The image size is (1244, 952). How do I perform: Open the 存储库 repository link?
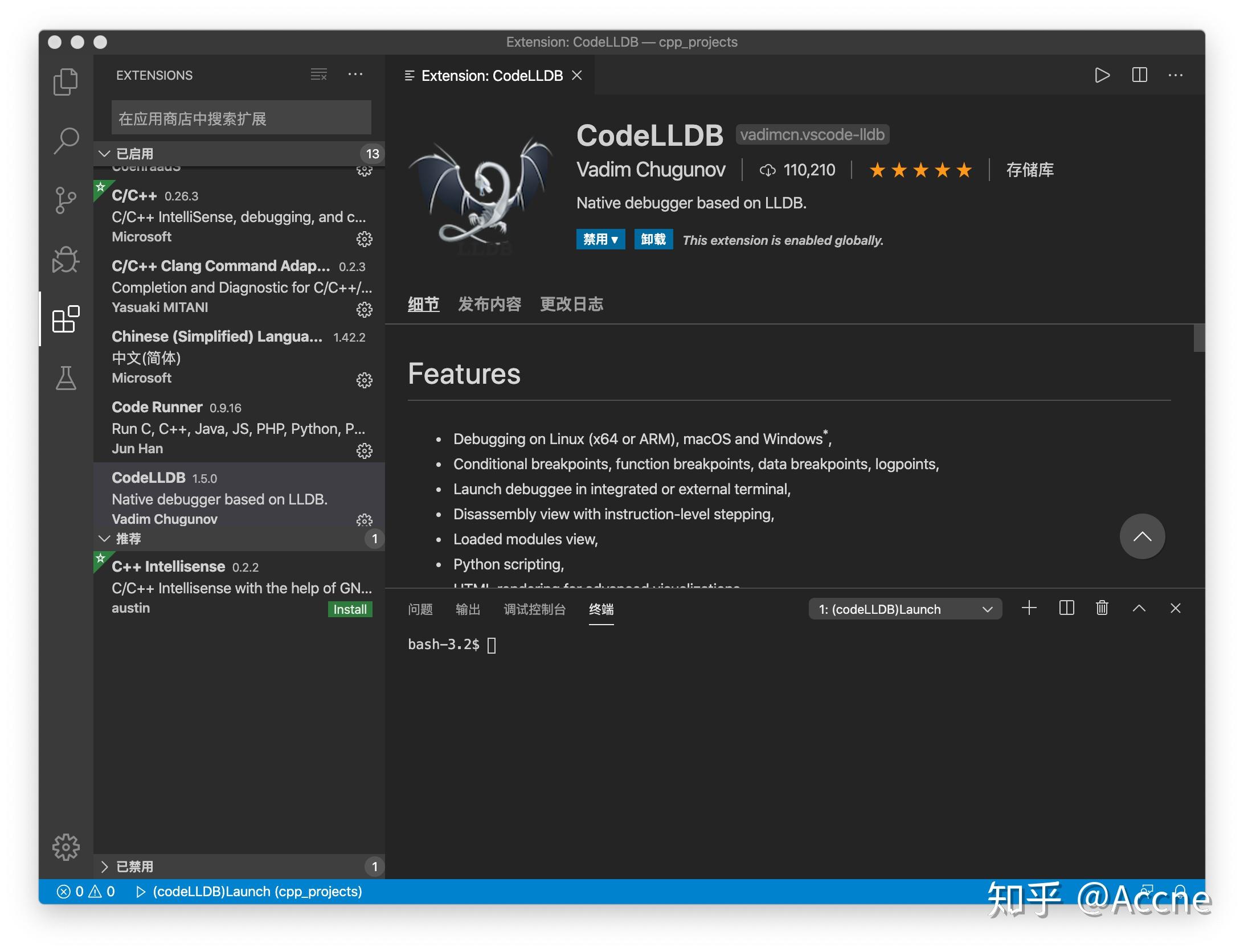[1030, 170]
